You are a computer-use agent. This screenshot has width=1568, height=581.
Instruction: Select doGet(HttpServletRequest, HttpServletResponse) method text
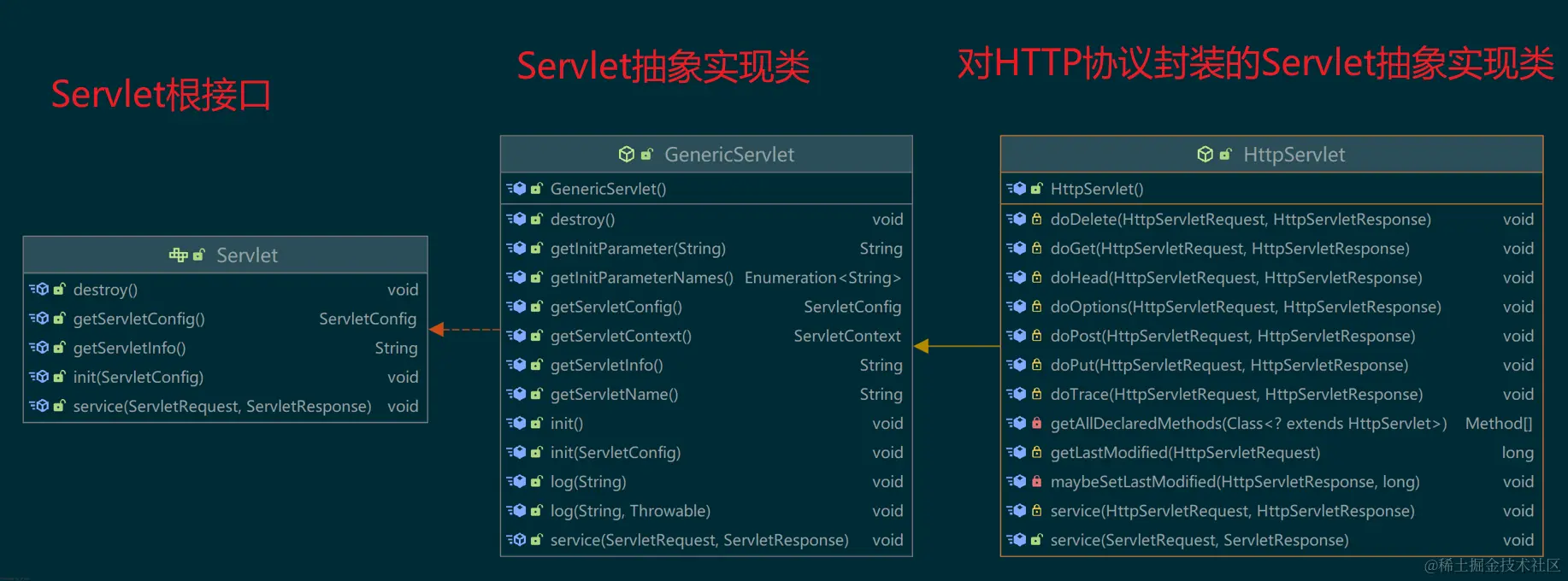[1230, 249]
